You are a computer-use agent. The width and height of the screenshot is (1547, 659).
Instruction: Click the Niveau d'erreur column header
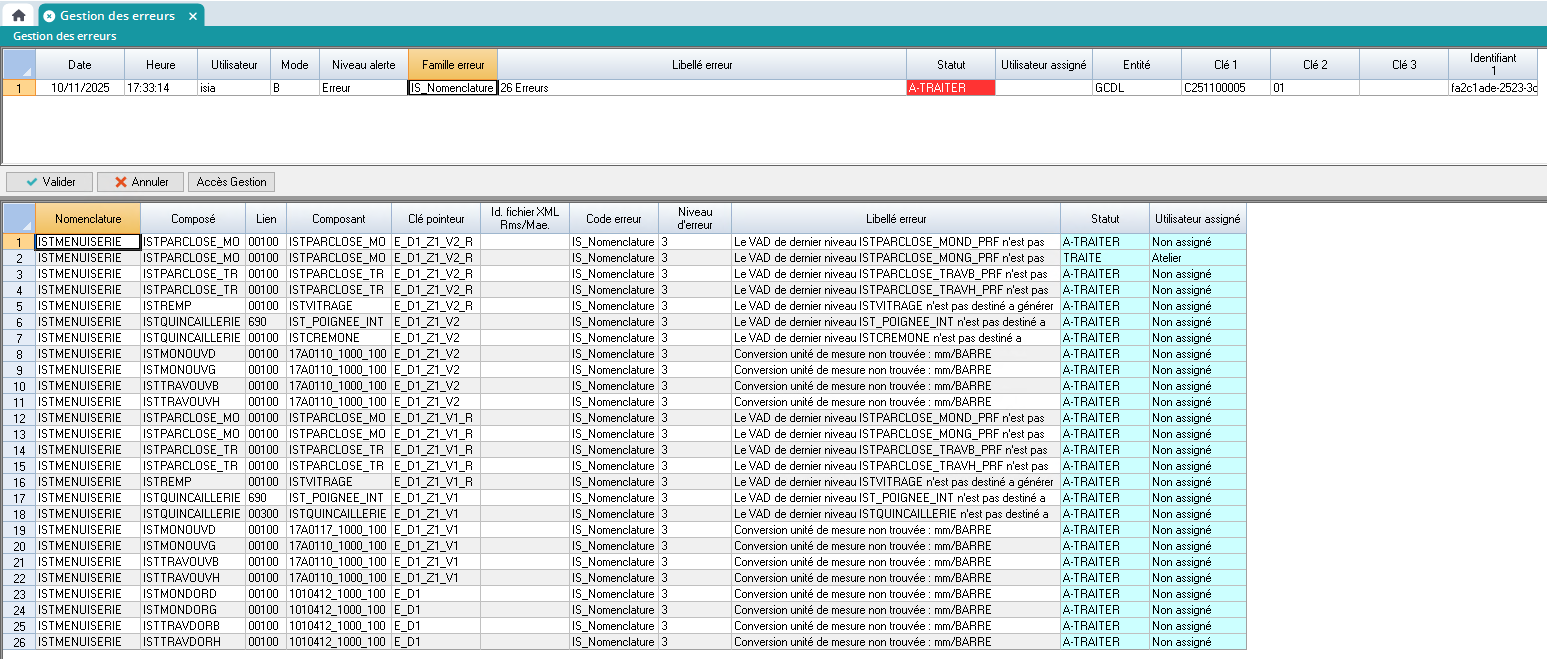pyautogui.click(x=694, y=218)
